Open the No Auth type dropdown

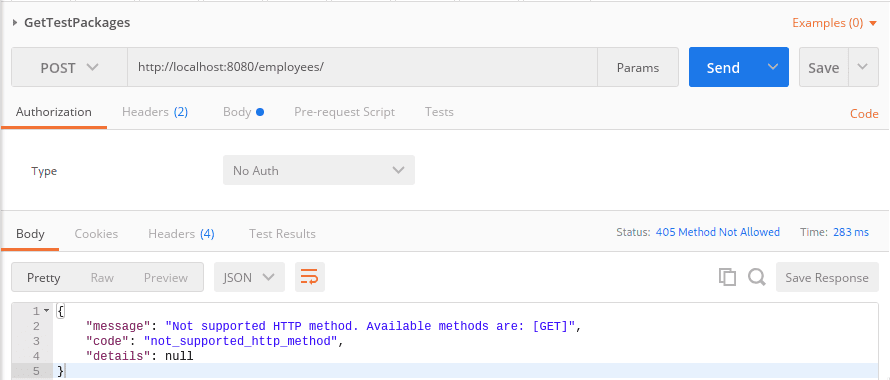click(x=318, y=170)
